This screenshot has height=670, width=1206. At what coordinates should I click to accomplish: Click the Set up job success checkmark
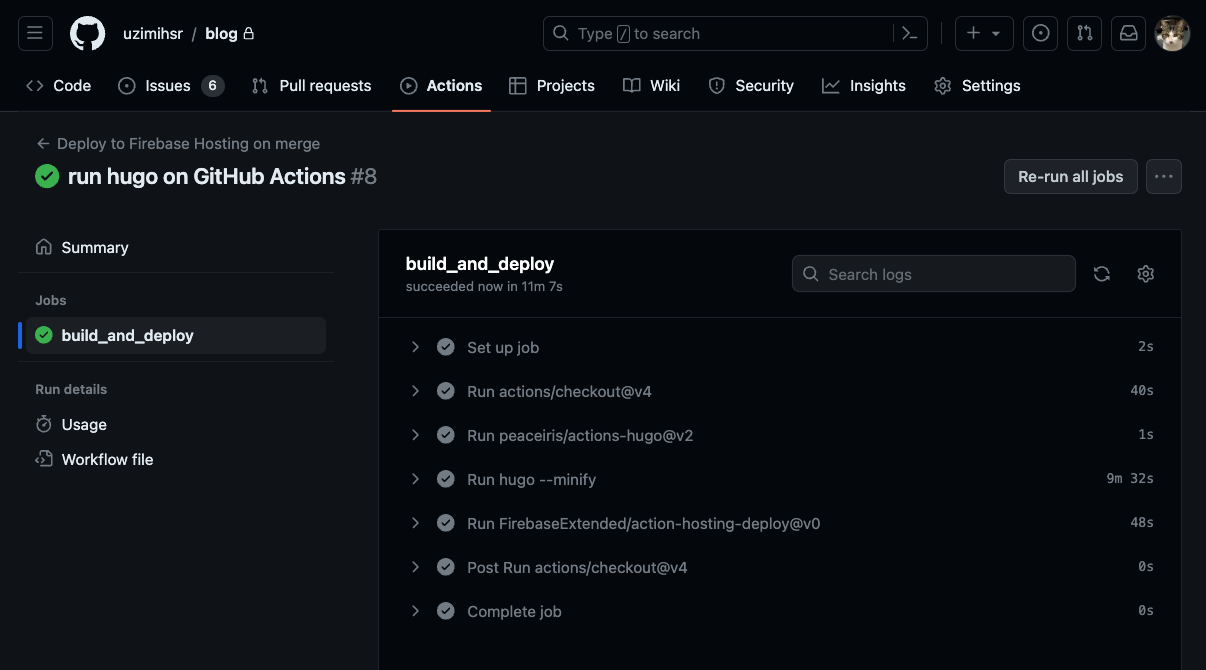[446, 347]
